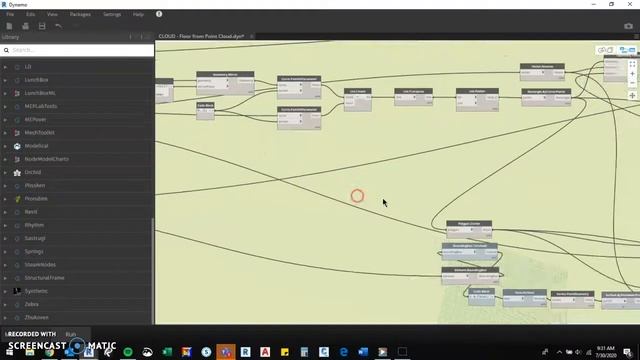Select SteamNodes in the Library list
This screenshot has height=360, width=640.
[40, 265]
